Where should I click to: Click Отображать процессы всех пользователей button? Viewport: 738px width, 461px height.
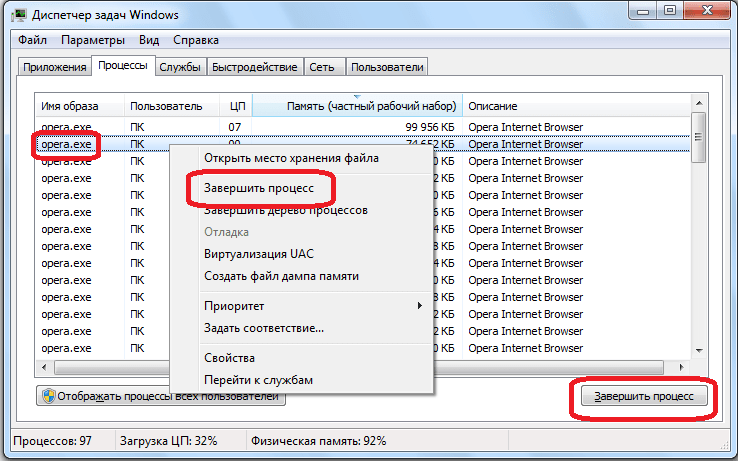click(161, 396)
